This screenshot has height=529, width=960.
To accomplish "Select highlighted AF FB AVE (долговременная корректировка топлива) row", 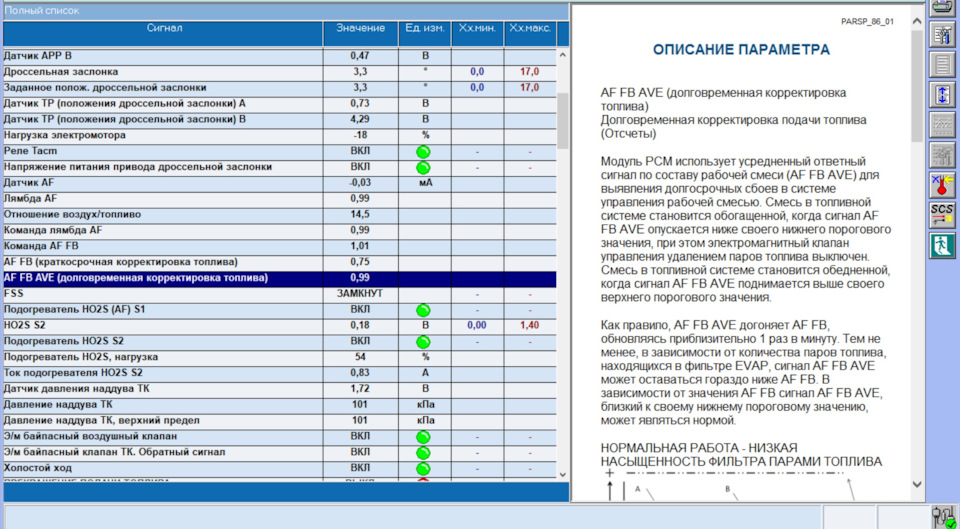I will (280, 278).
